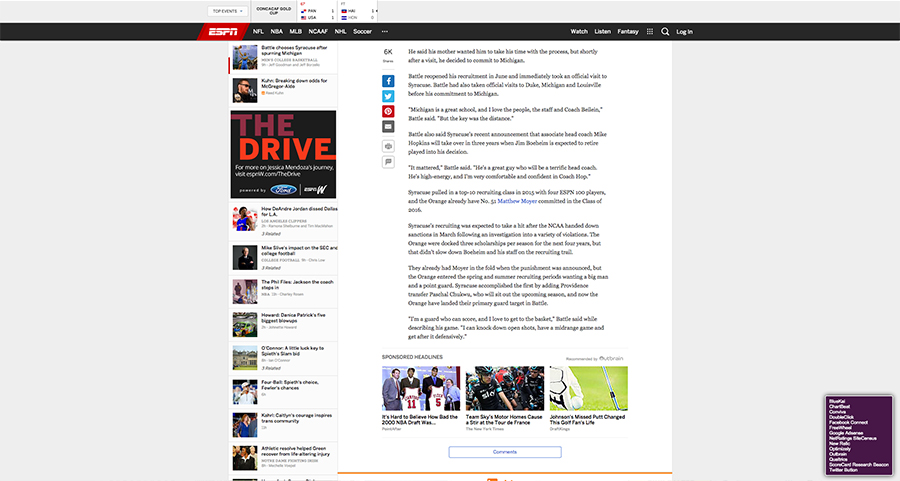
Task: Open sponsored Team Sky Motor Homes headline
Action: [504, 420]
